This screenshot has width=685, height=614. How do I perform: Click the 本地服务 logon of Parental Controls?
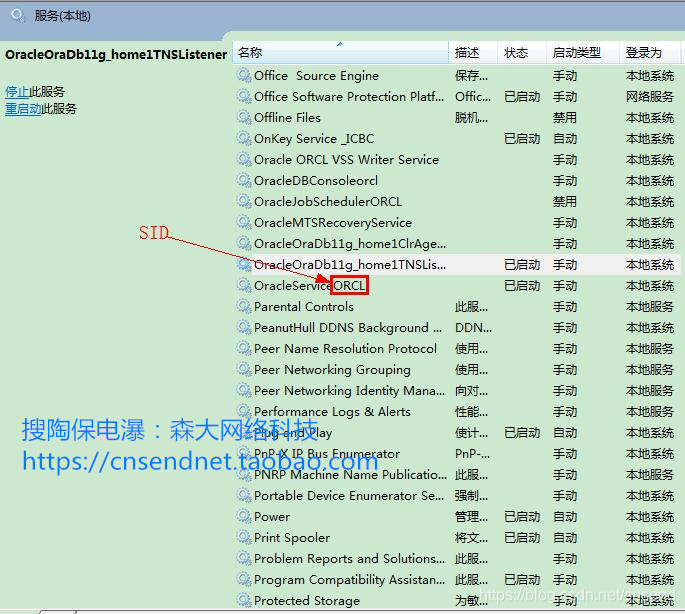click(650, 306)
